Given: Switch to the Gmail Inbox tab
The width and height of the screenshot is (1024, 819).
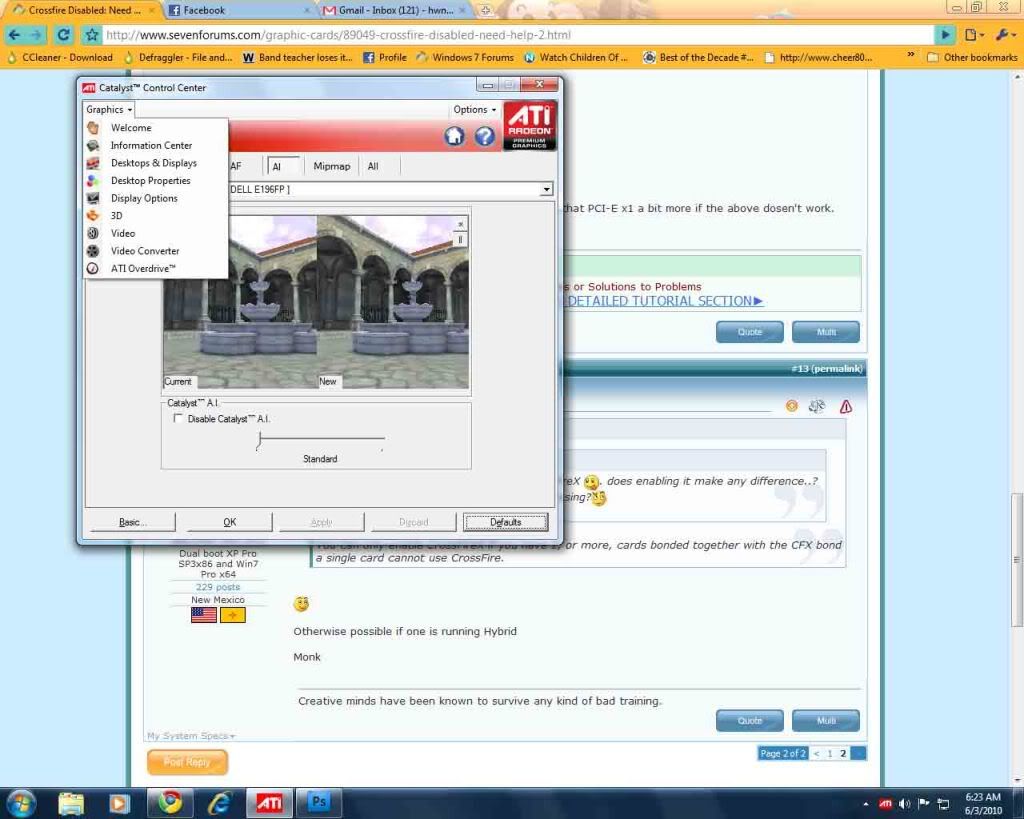Looking at the screenshot, I should tap(395, 10).
